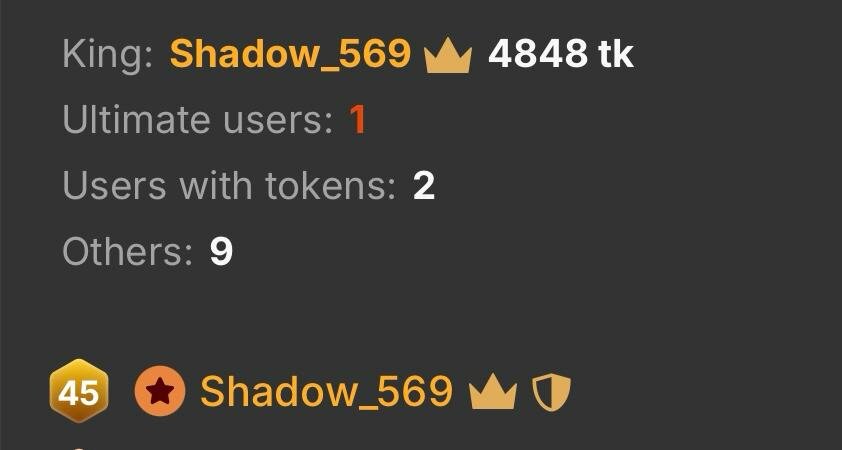Viewport: 842px width, 450px height.
Task: Click the Others label
Action: click(x=127, y=251)
